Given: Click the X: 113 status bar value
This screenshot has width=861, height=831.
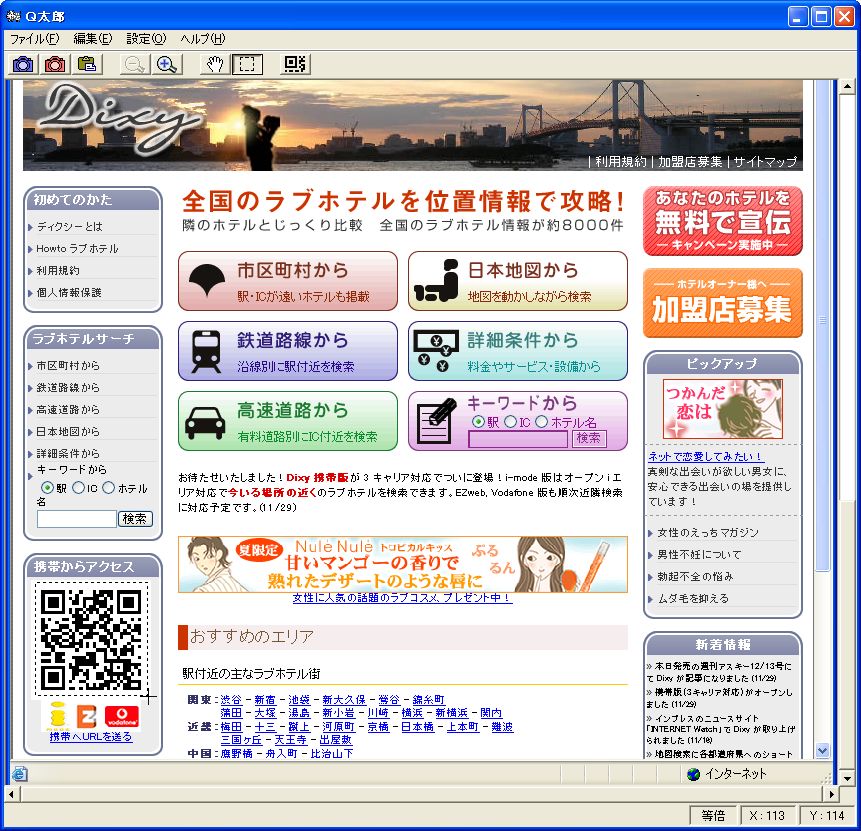Looking at the screenshot, I should (x=767, y=816).
